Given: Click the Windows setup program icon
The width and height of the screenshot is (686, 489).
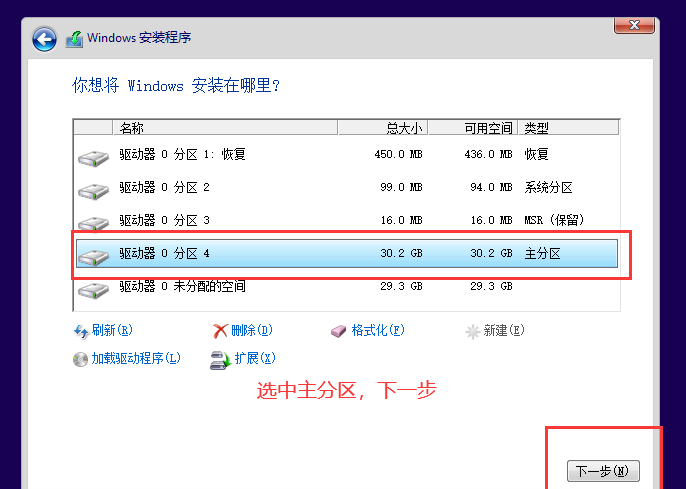Looking at the screenshot, I should tap(74, 39).
